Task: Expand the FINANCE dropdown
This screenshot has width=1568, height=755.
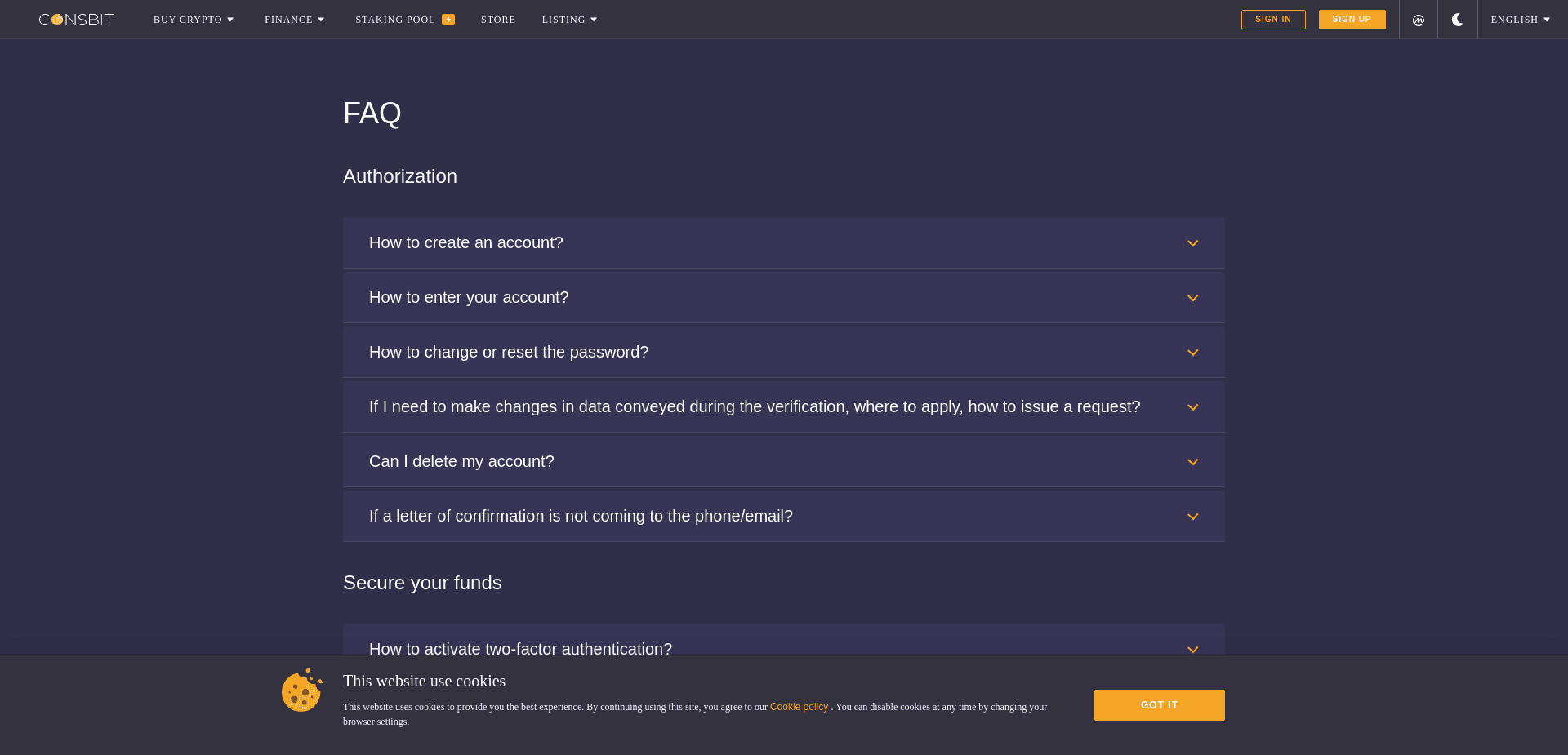Action: coord(294,19)
